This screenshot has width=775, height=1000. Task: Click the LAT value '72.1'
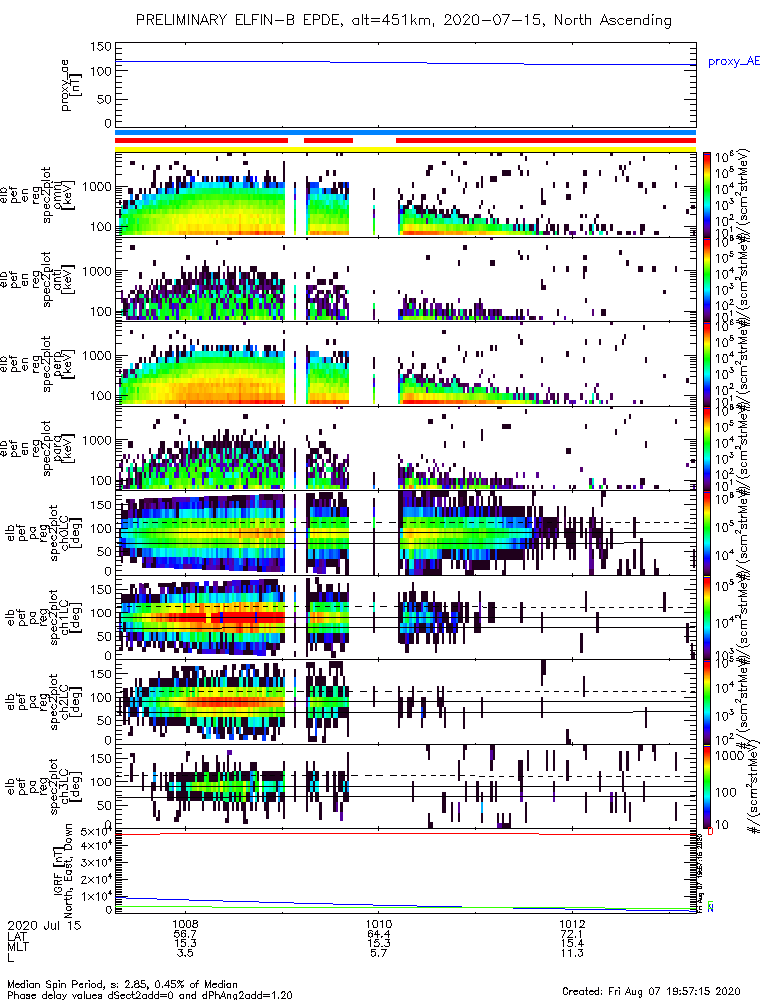pyautogui.click(x=572, y=933)
